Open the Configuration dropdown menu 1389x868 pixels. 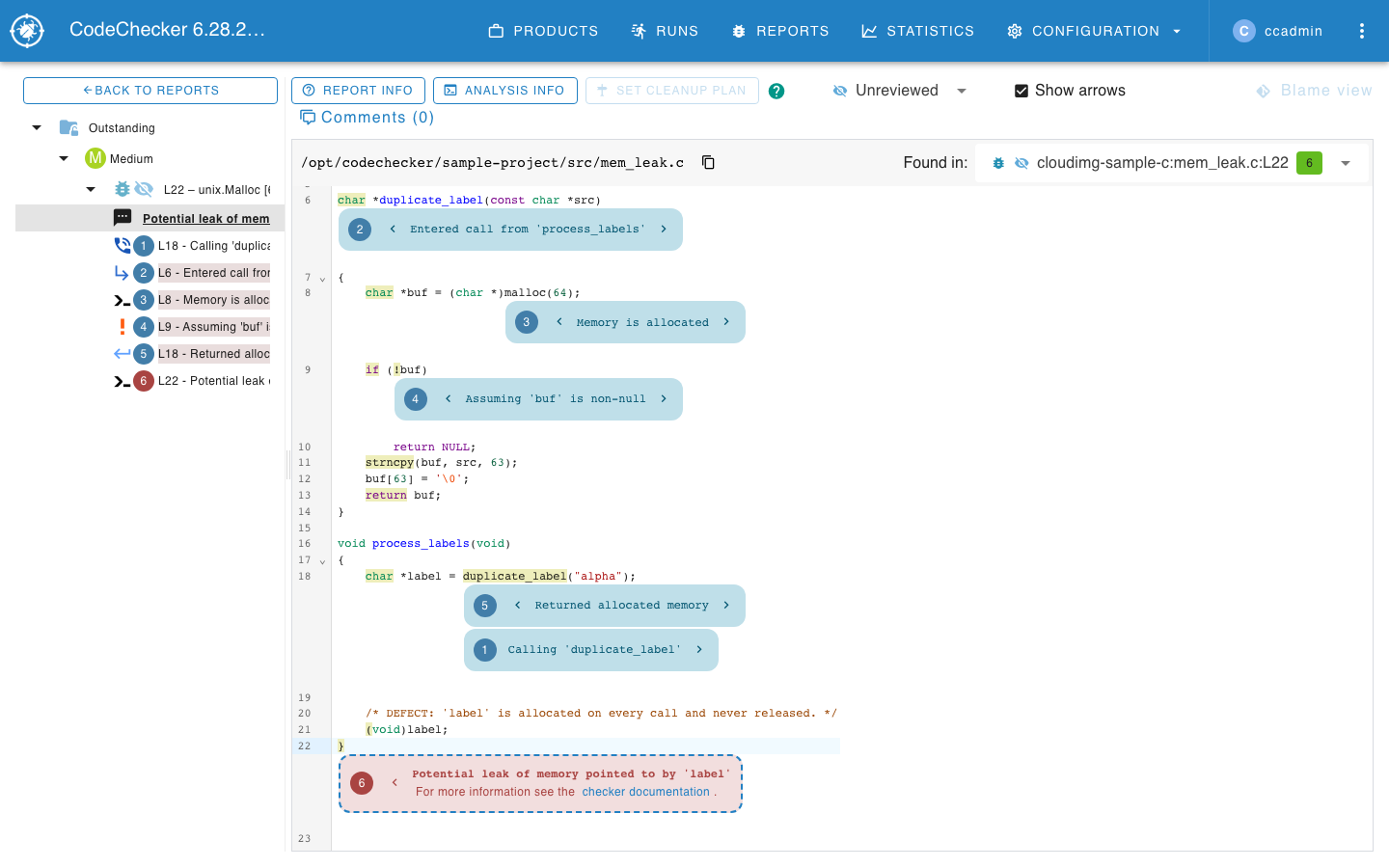click(1095, 31)
